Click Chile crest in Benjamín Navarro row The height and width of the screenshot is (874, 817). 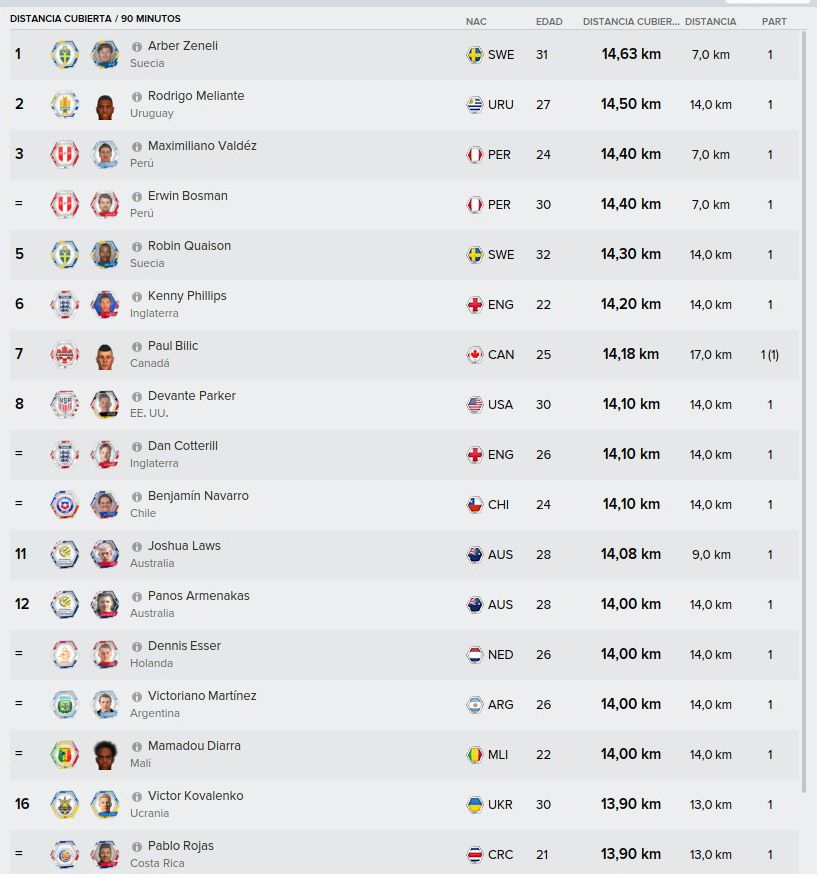[x=65, y=504]
